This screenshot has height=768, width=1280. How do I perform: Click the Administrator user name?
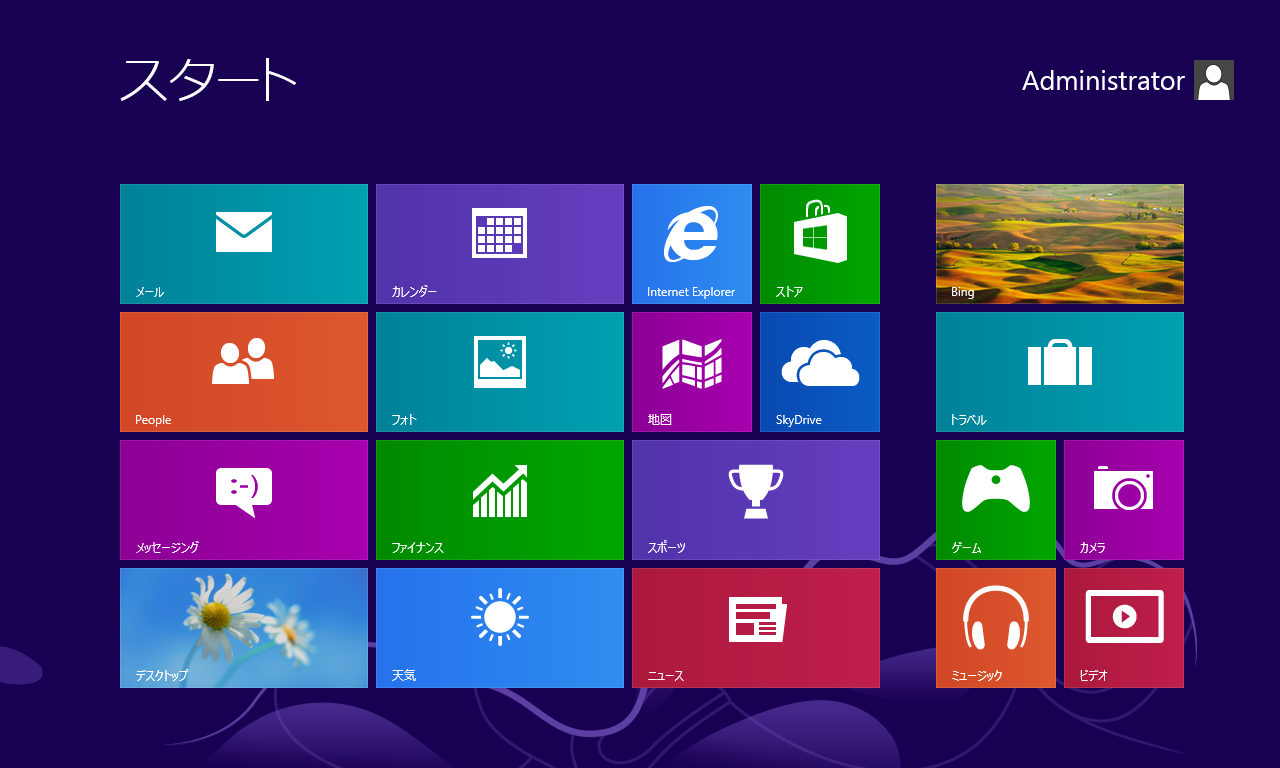click(x=1103, y=81)
